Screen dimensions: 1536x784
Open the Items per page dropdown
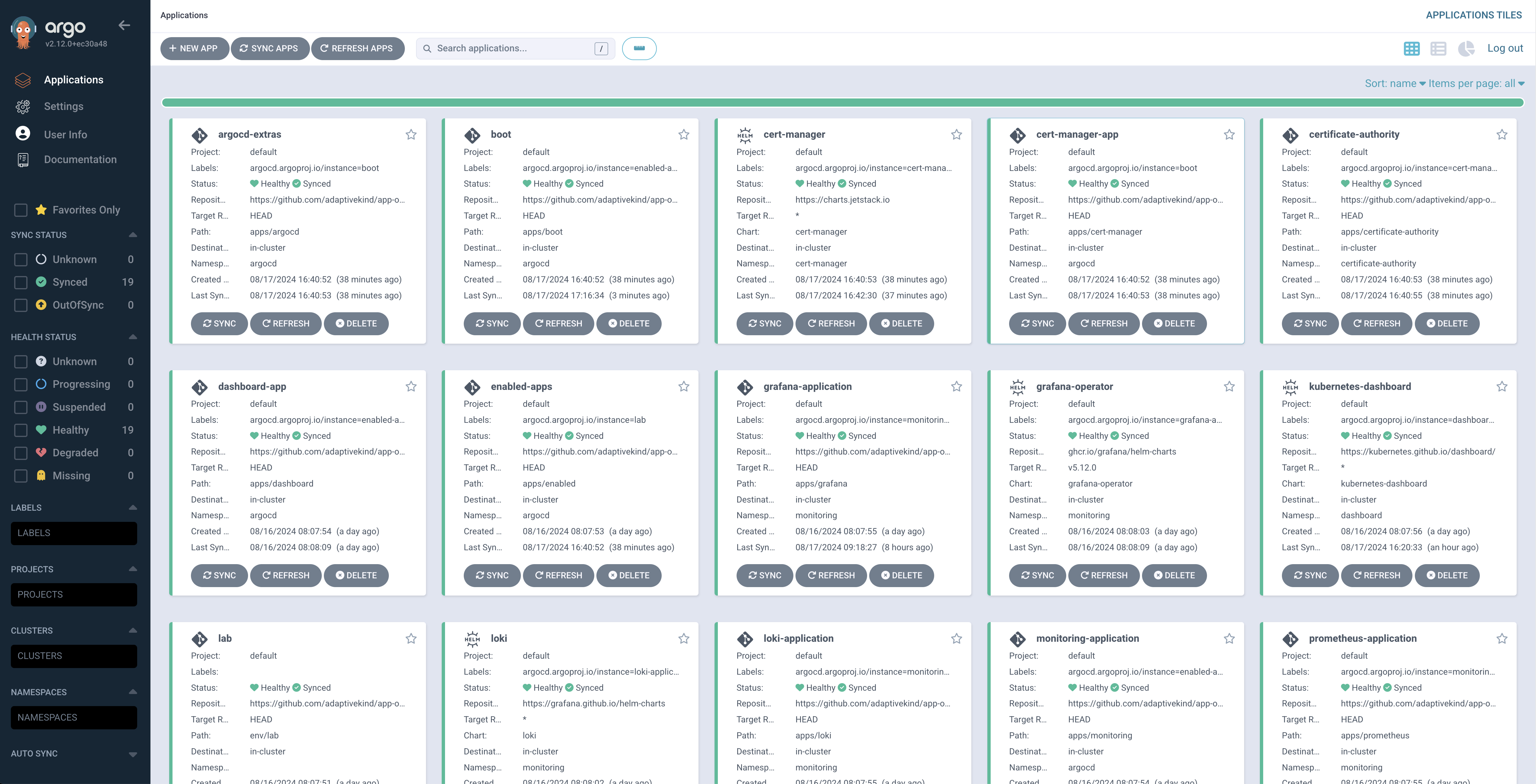click(1476, 83)
